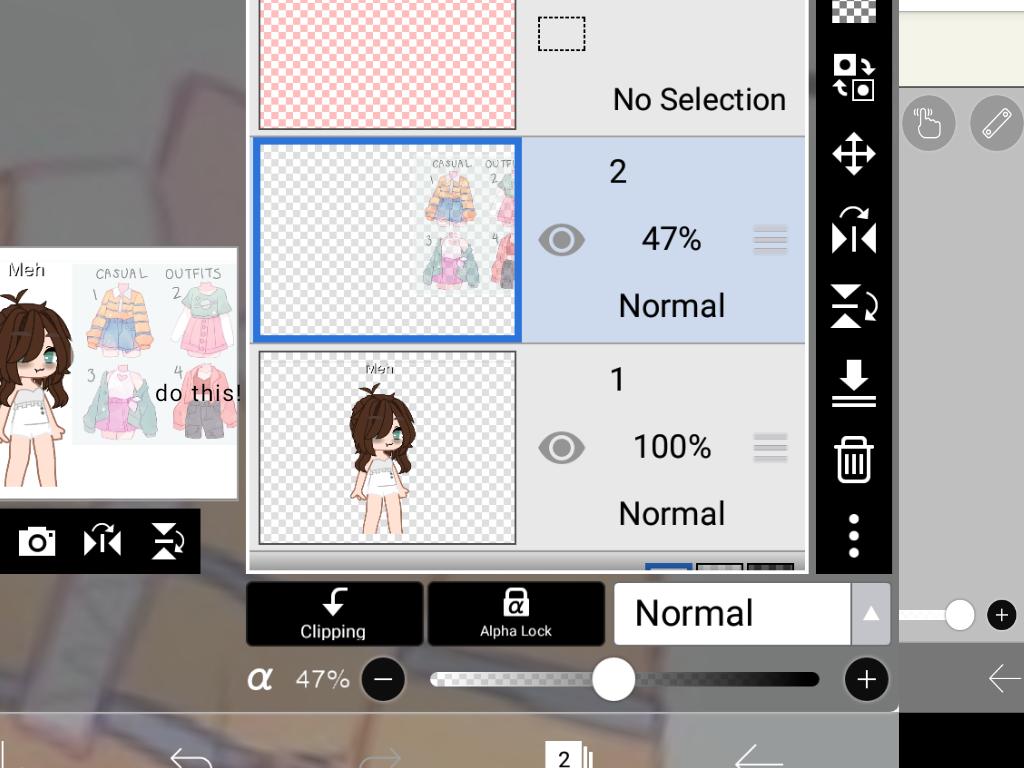The image size is (1024, 768).
Task: Hide layer 1 using its eye toggle
Action: click(561, 448)
